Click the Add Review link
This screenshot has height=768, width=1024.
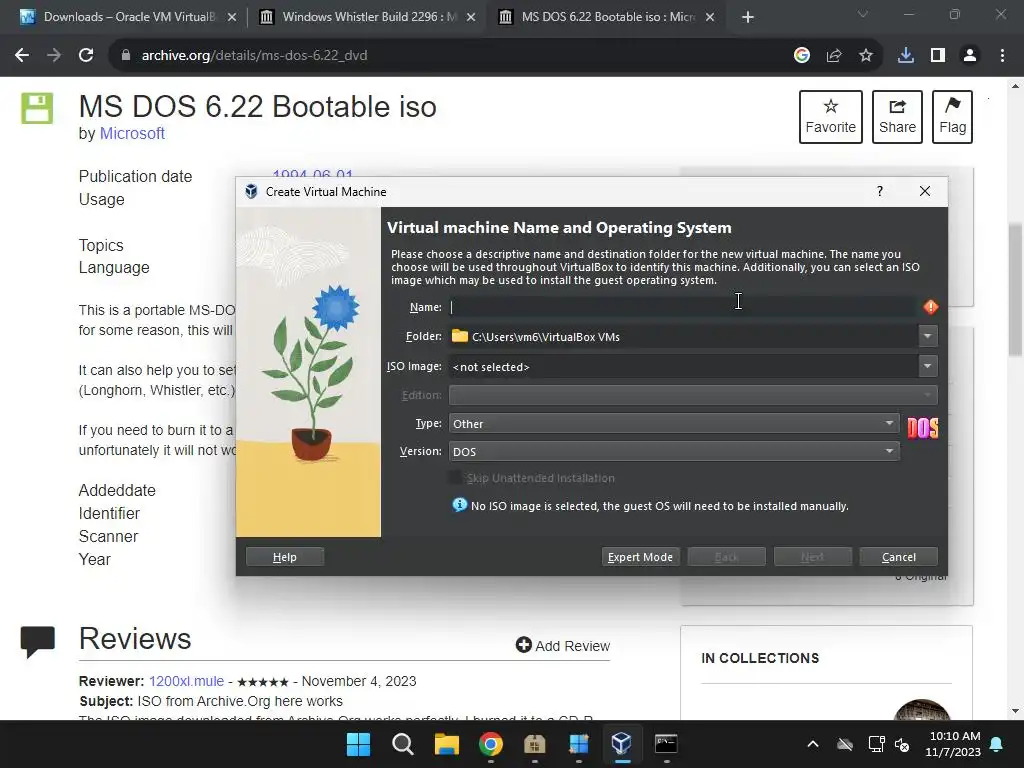click(563, 645)
